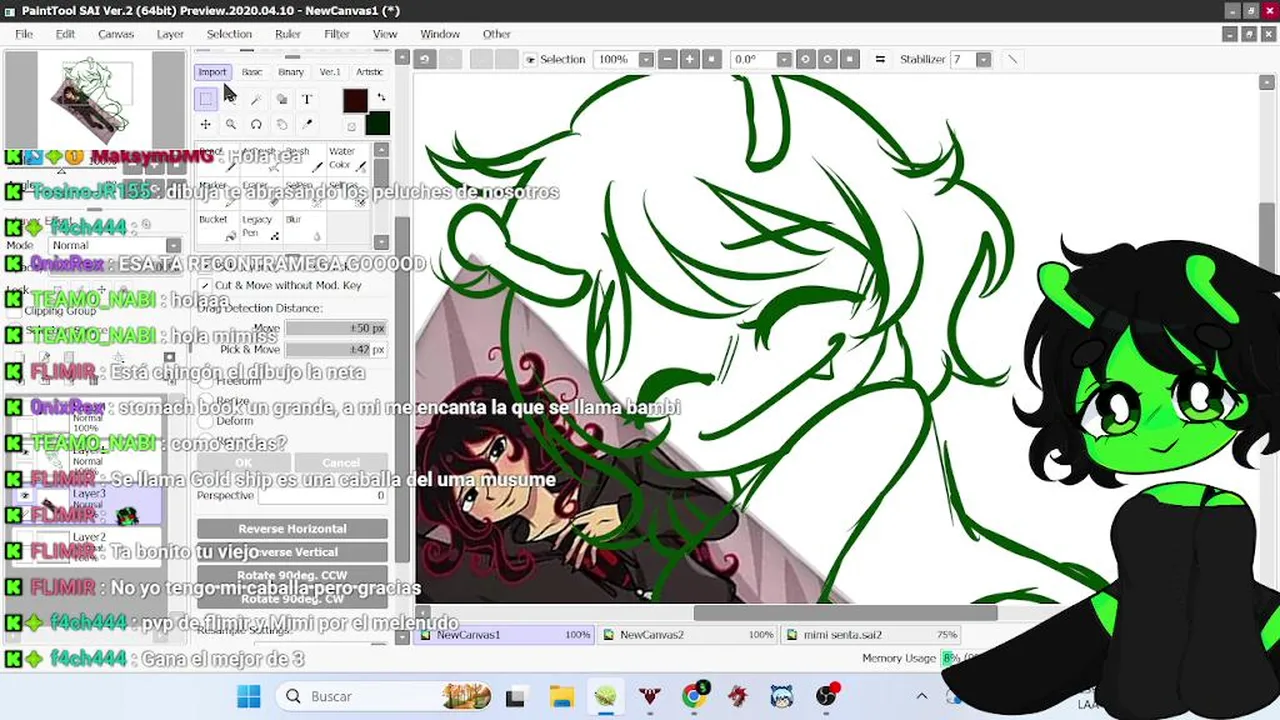Select the Zoom magnifier tool
The image size is (1280, 720).
(231, 124)
